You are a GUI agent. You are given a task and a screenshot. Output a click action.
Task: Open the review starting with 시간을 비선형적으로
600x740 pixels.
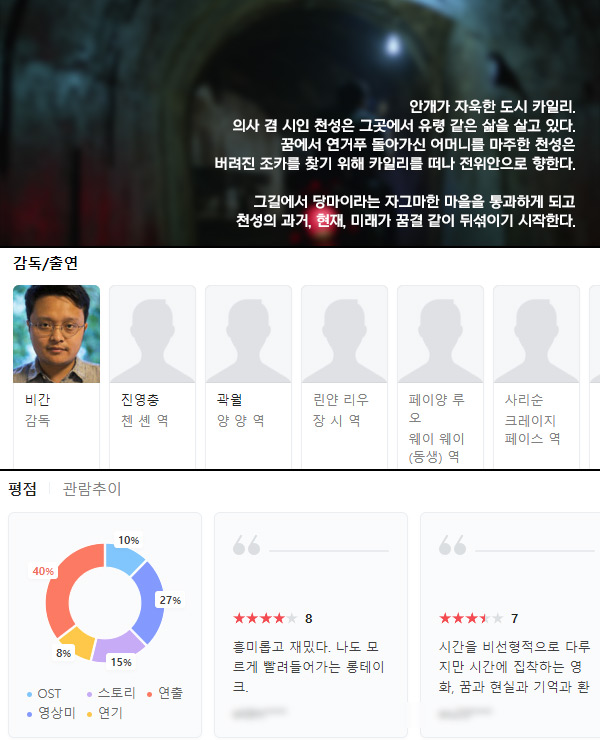(x=510, y=624)
